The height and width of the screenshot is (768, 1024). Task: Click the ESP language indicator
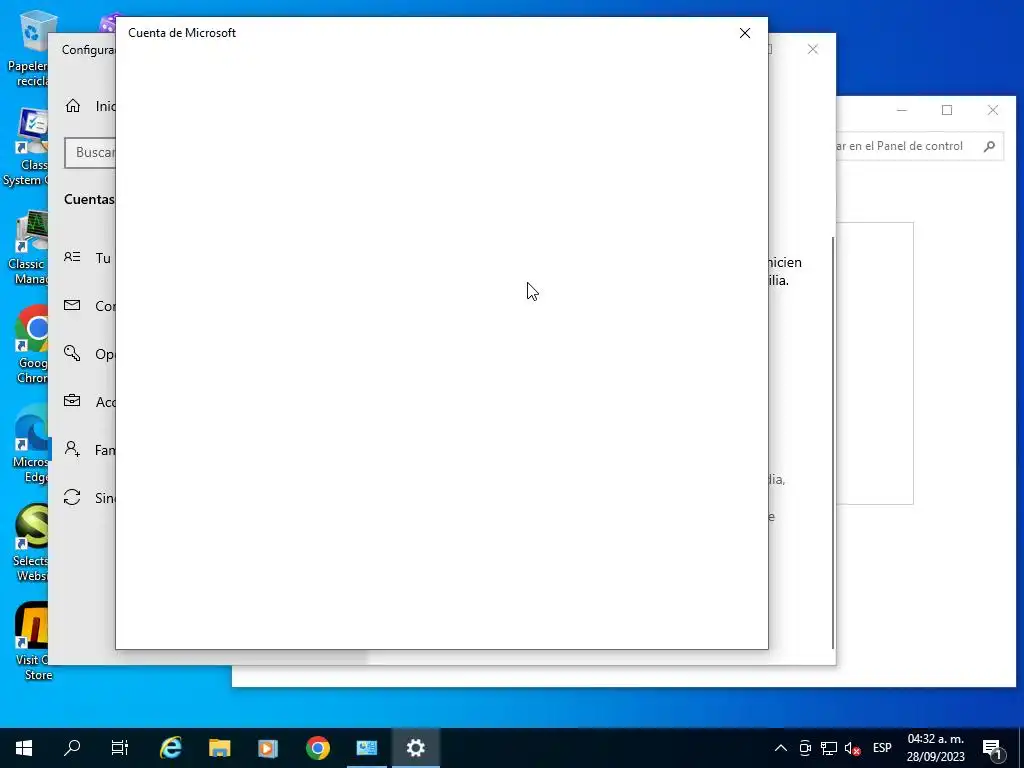point(882,748)
